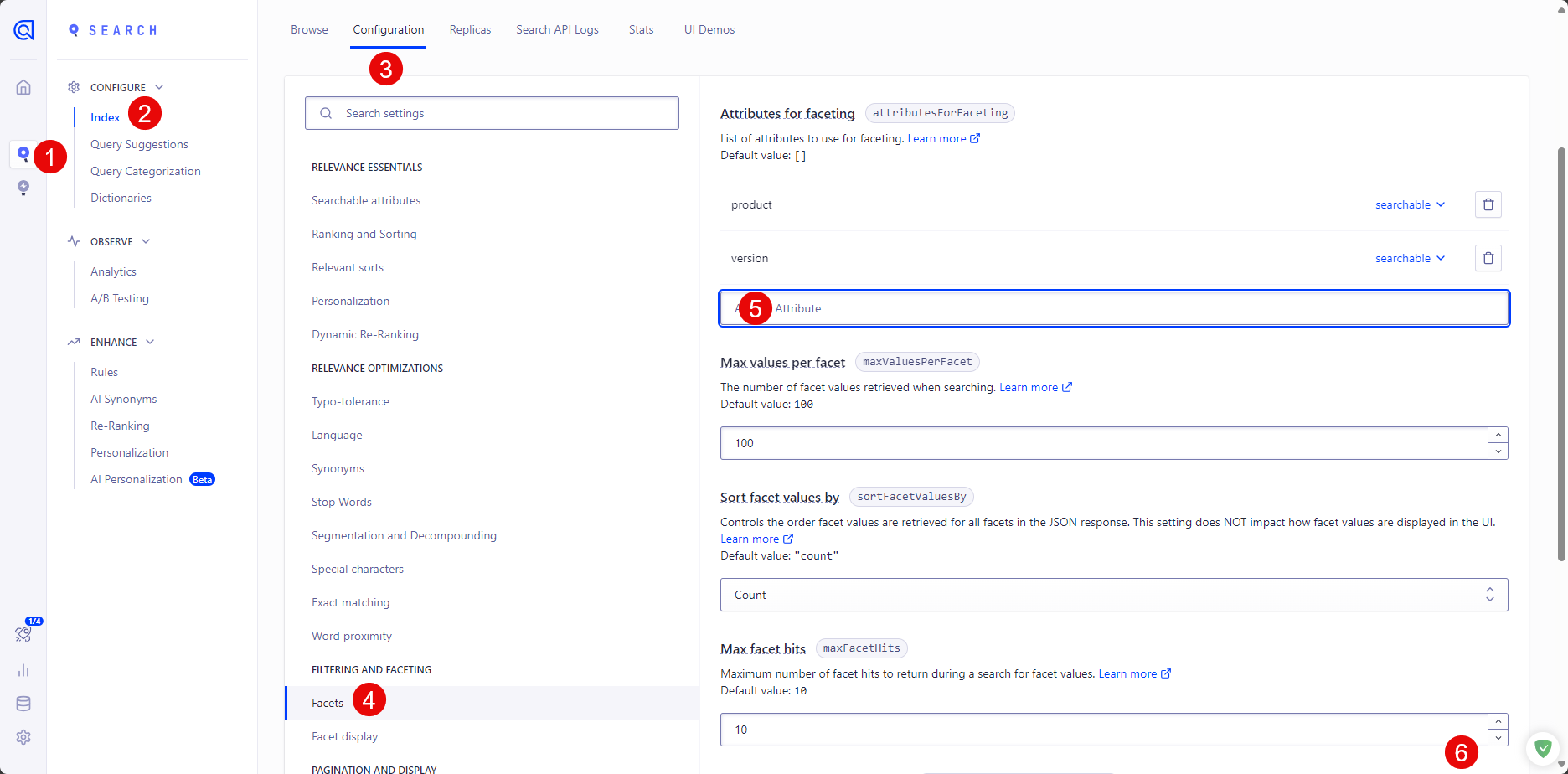The height and width of the screenshot is (774, 1568).
Task: Open searchable dropdown for version
Action: coord(1410,258)
